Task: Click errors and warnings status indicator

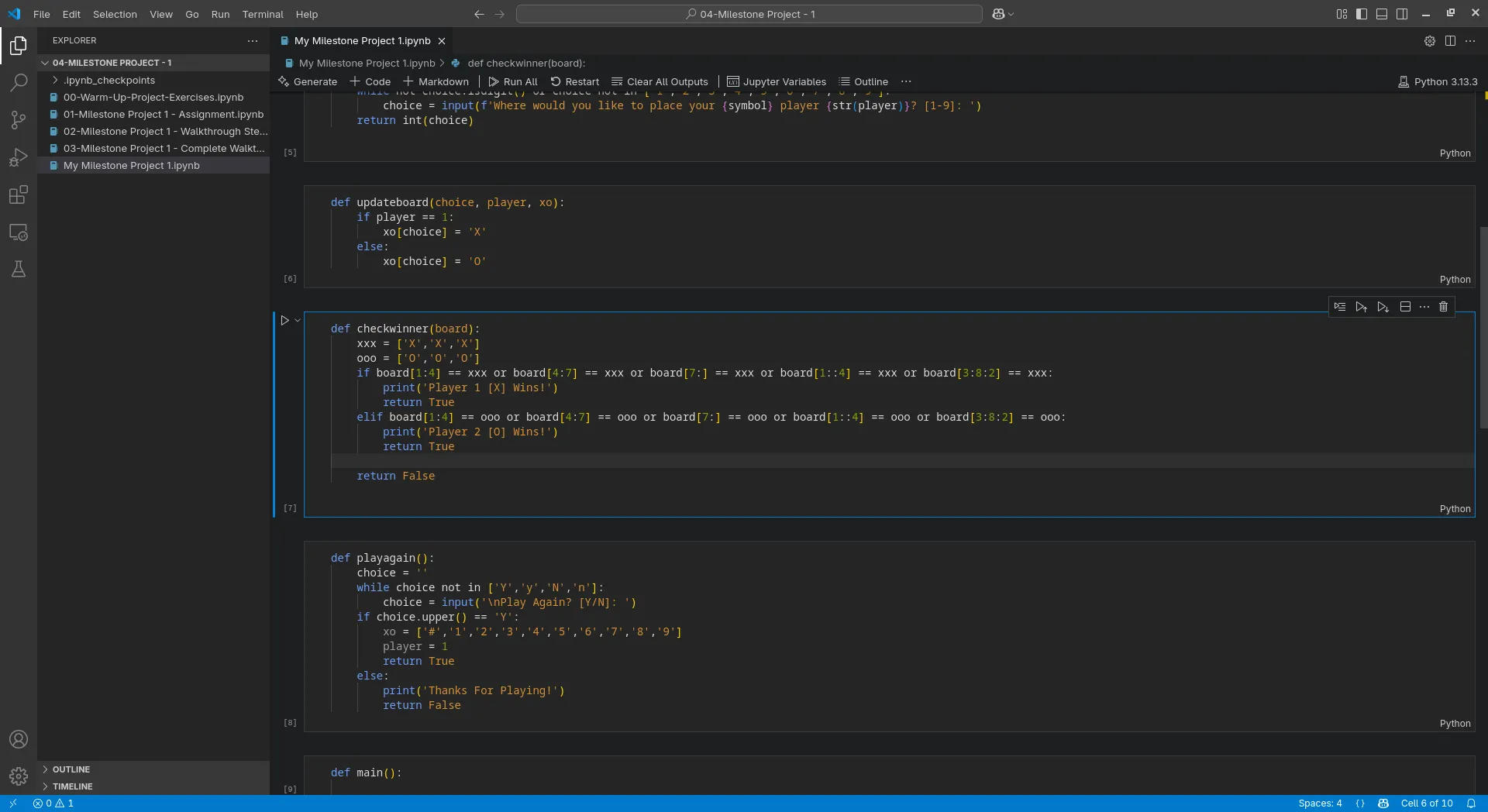Action: (53, 803)
